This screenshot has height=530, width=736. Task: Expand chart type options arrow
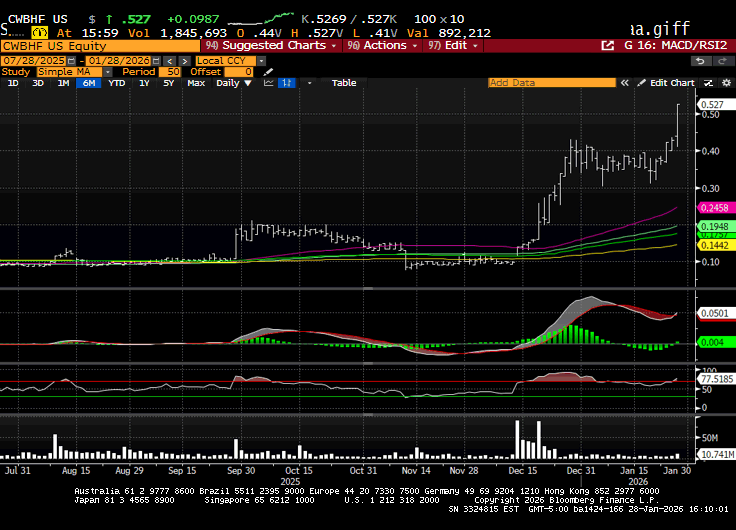(x=309, y=83)
